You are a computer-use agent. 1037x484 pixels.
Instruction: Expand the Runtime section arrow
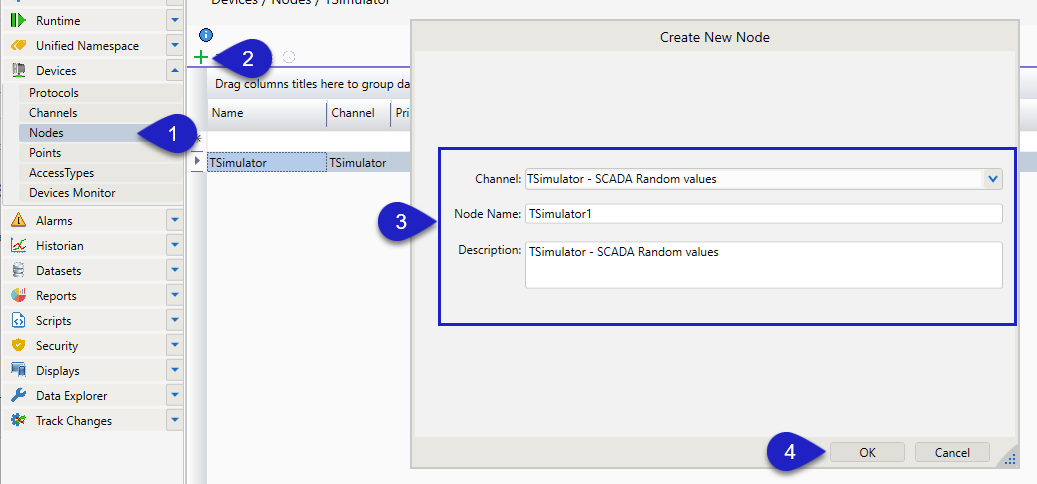(174, 21)
